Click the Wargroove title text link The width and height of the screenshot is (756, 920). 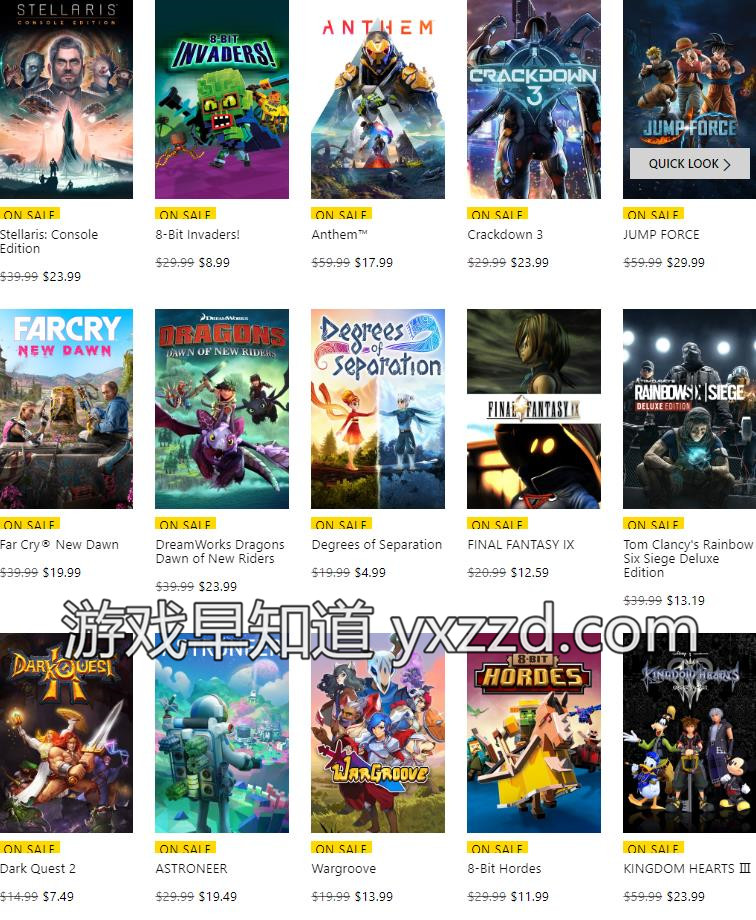(x=344, y=868)
